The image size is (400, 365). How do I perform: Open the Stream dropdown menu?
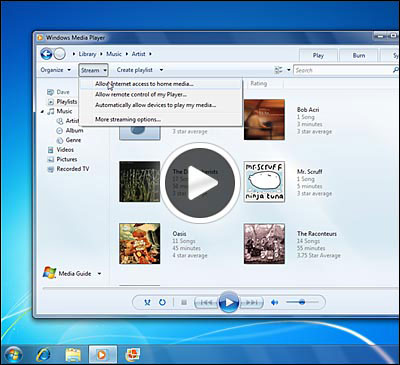(x=94, y=70)
